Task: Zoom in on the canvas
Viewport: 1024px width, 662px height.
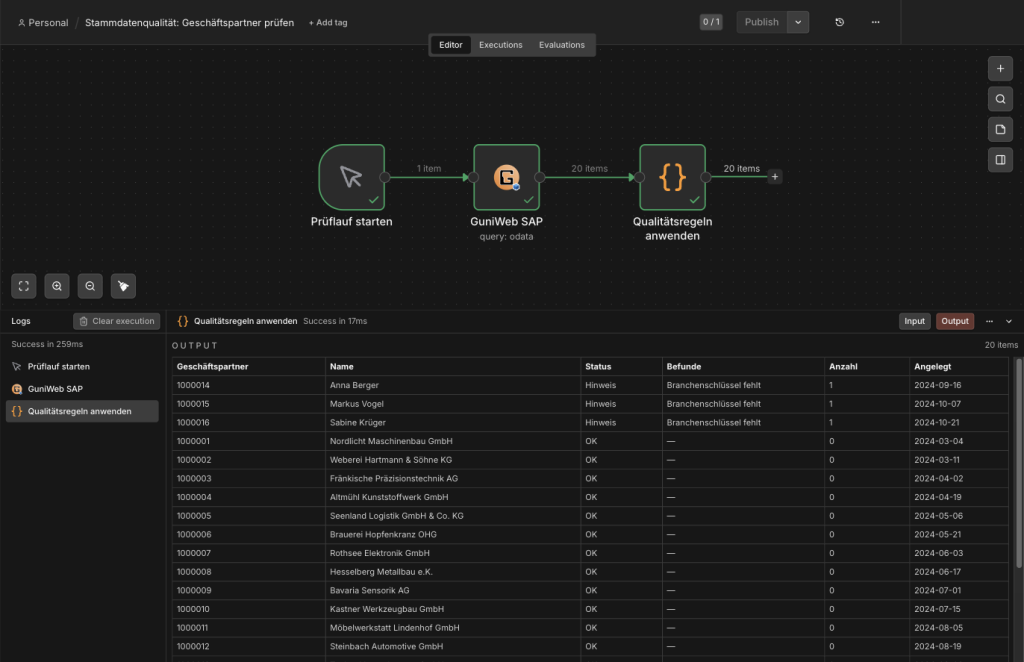Action: (57, 286)
